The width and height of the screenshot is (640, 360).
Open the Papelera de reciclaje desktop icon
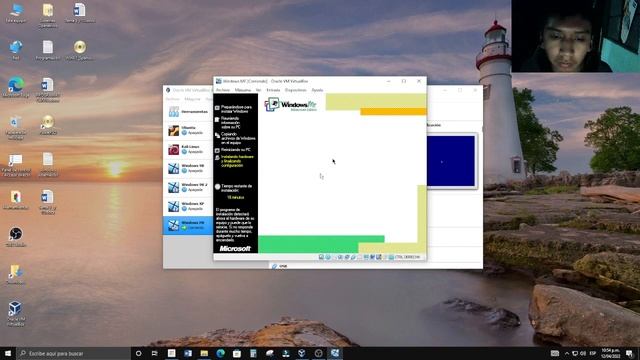point(16,127)
